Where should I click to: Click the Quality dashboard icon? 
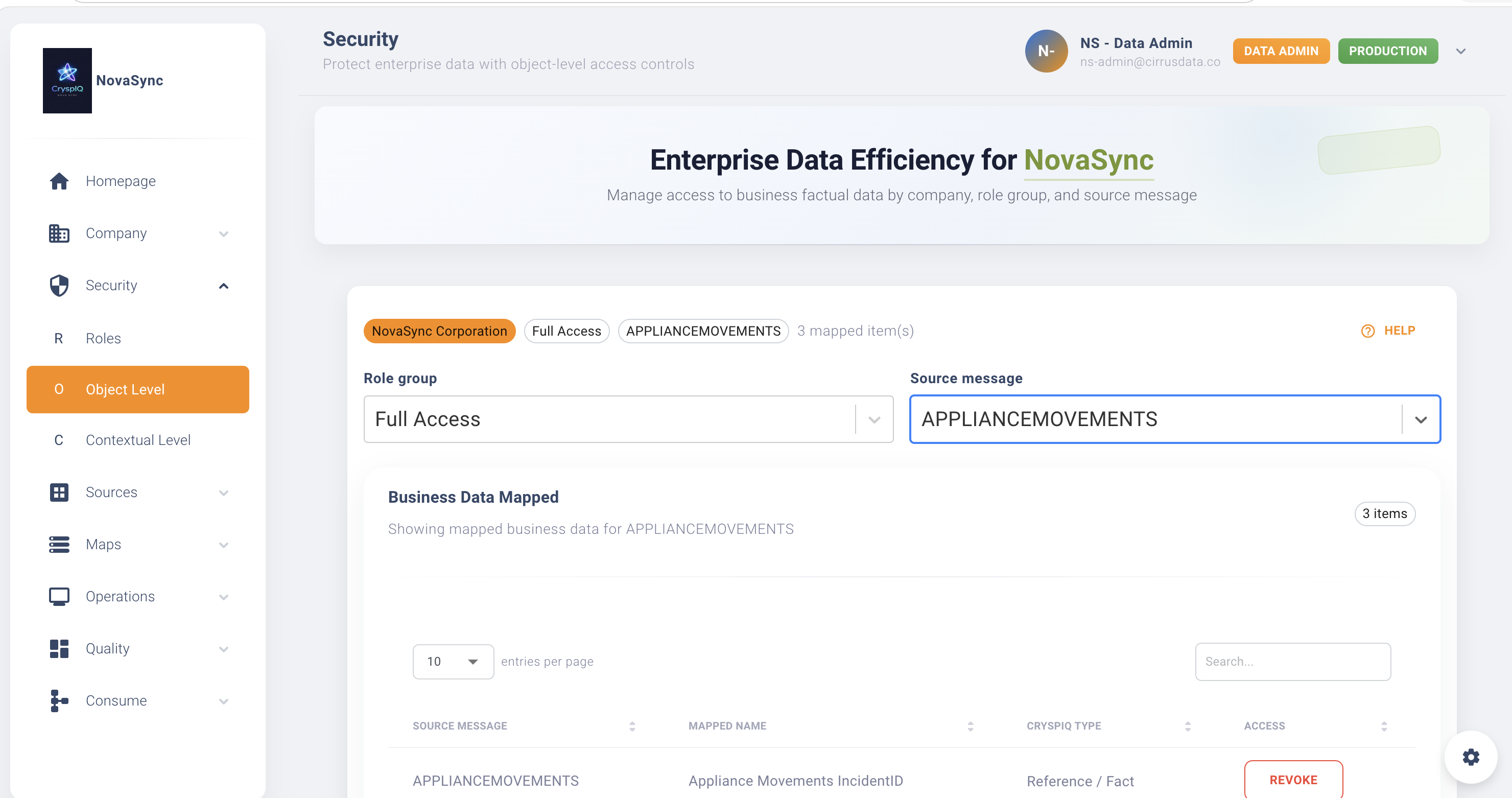59,649
